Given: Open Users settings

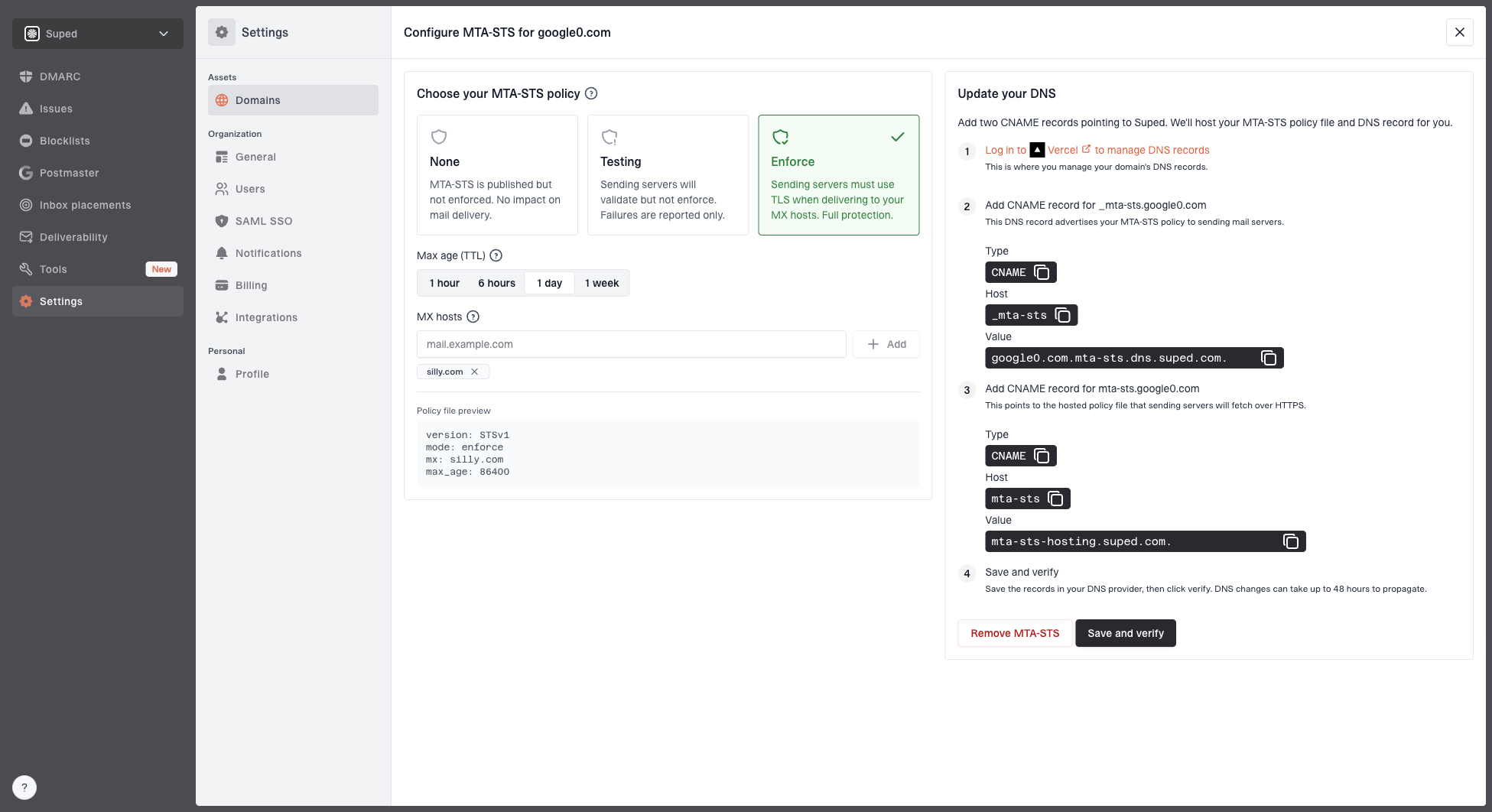Looking at the screenshot, I should 293,189.
